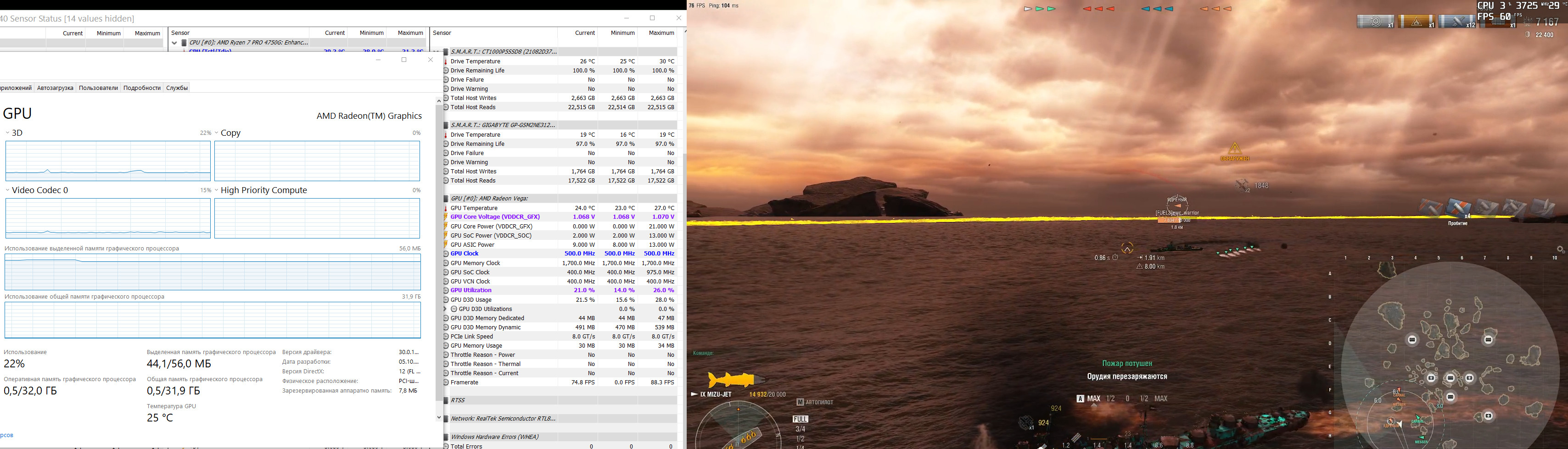
Task: Click the 3D GPU usage graph
Action: [108, 161]
